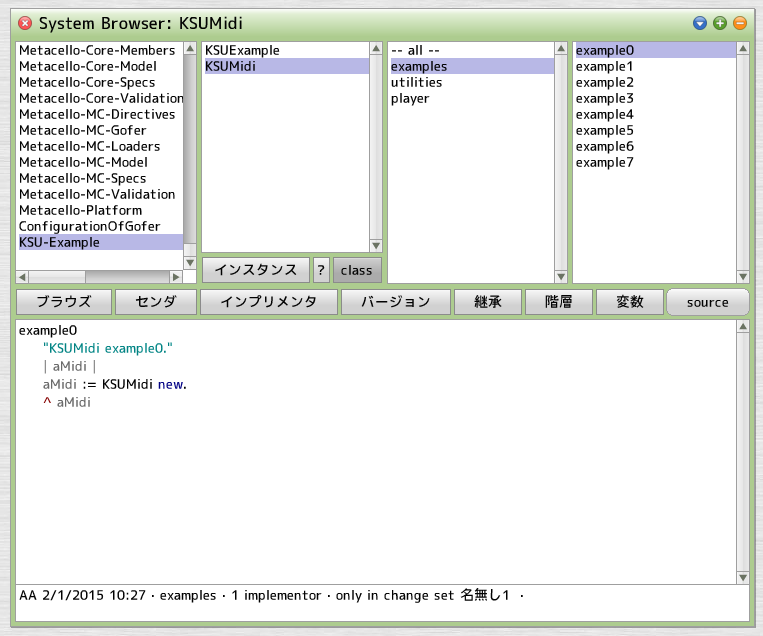
Task: Click category list scroll left arrow
Action: click(x=22, y=277)
